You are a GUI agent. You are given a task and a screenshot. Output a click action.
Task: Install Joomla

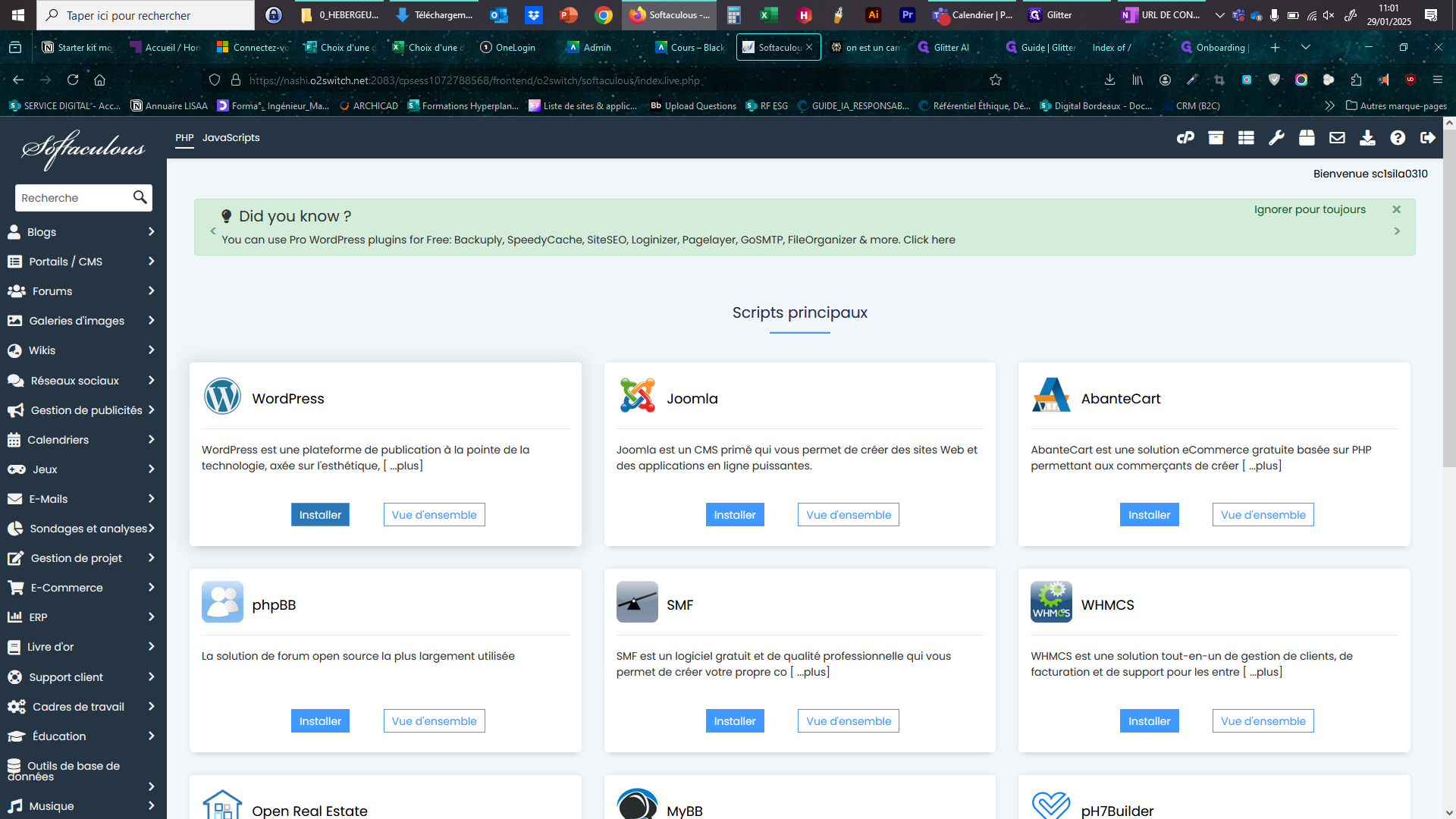point(735,515)
